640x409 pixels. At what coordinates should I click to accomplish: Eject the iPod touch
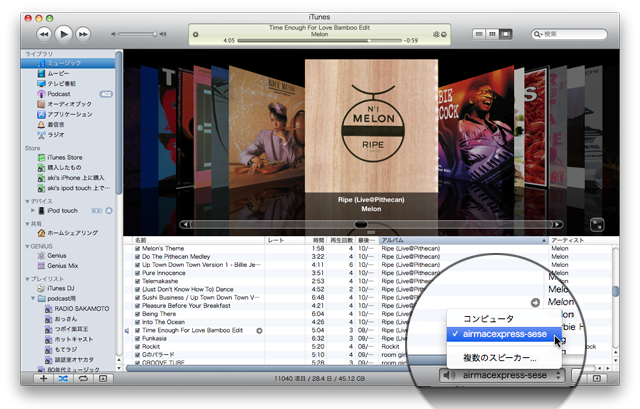109,211
